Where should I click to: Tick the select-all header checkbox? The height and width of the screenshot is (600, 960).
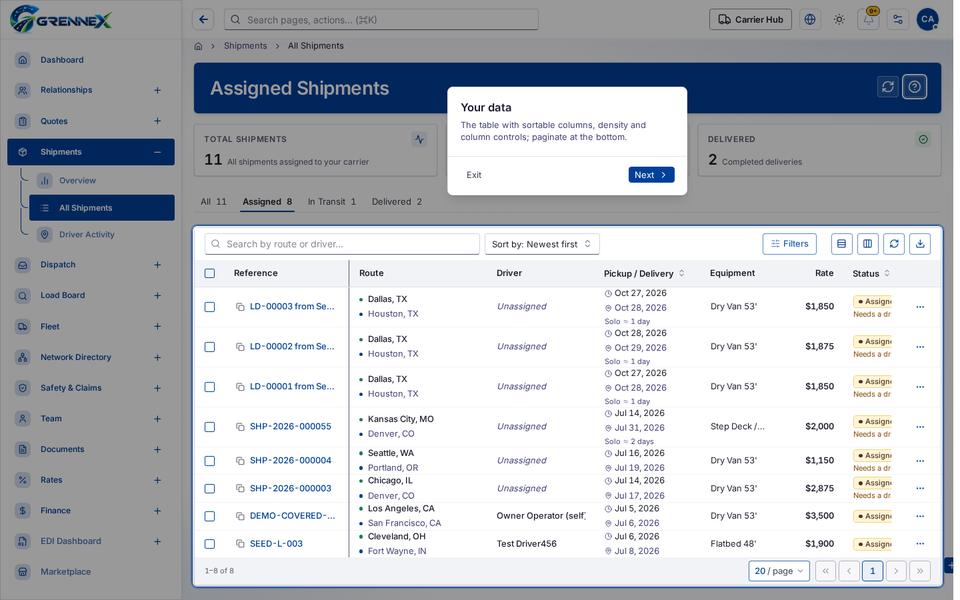(x=209, y=273)
